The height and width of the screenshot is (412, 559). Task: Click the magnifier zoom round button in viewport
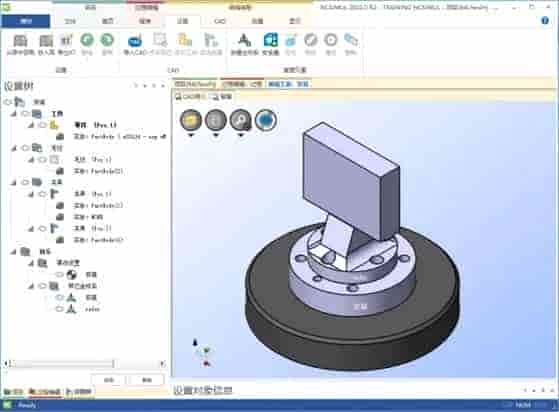point(241,120)
